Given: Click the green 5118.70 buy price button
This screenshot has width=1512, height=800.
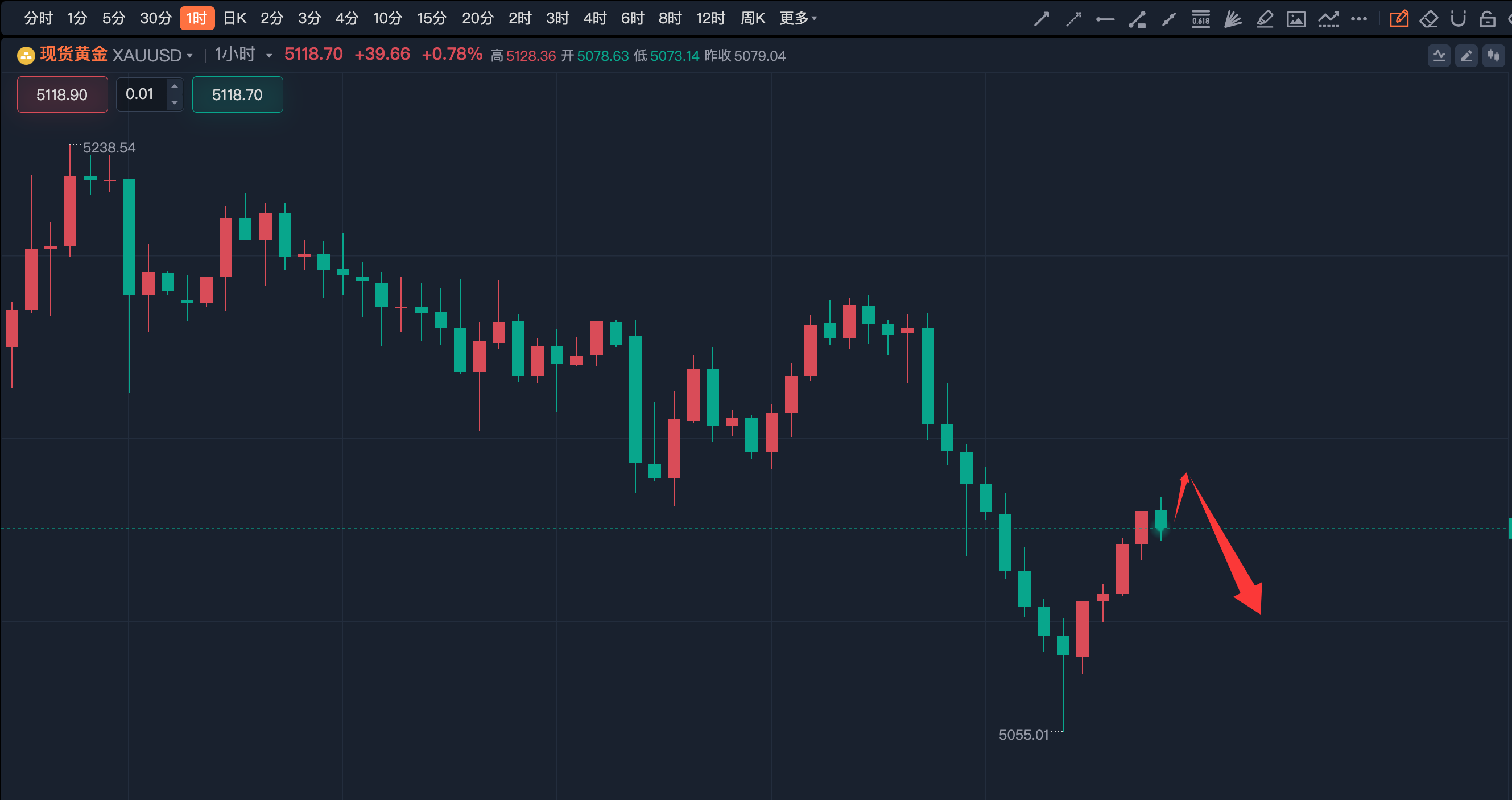Looking at the screenshot, I should [237, 94].
